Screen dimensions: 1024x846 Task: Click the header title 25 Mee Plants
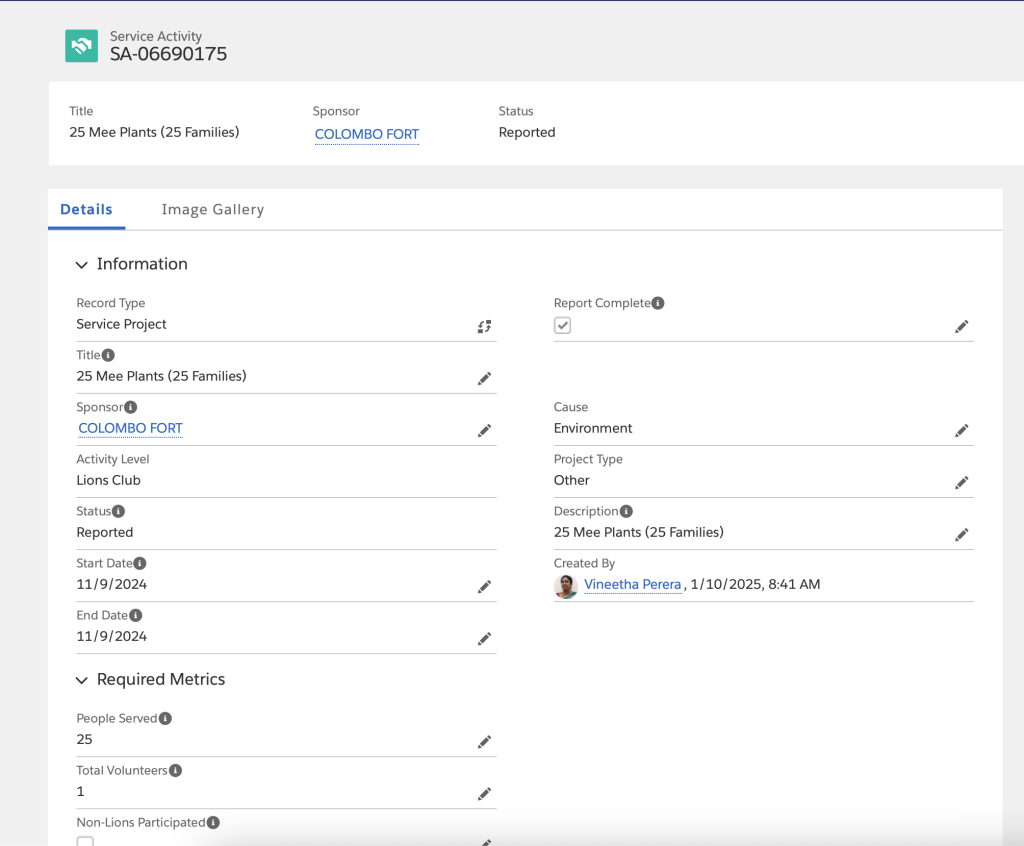pyautogui.click(x=154, y=132)
